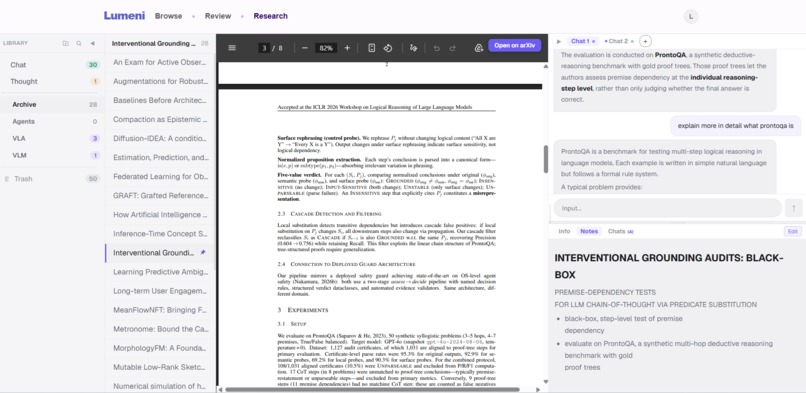Click the PDF horizontal scrollbar
The height and width of the screenshot is (393, 806).
pos(372,389)
